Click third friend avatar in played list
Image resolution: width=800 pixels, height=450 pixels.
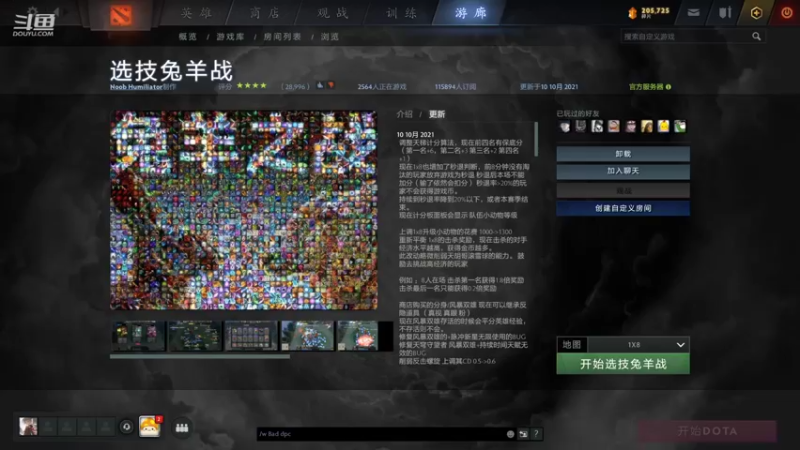coord(597,126)
